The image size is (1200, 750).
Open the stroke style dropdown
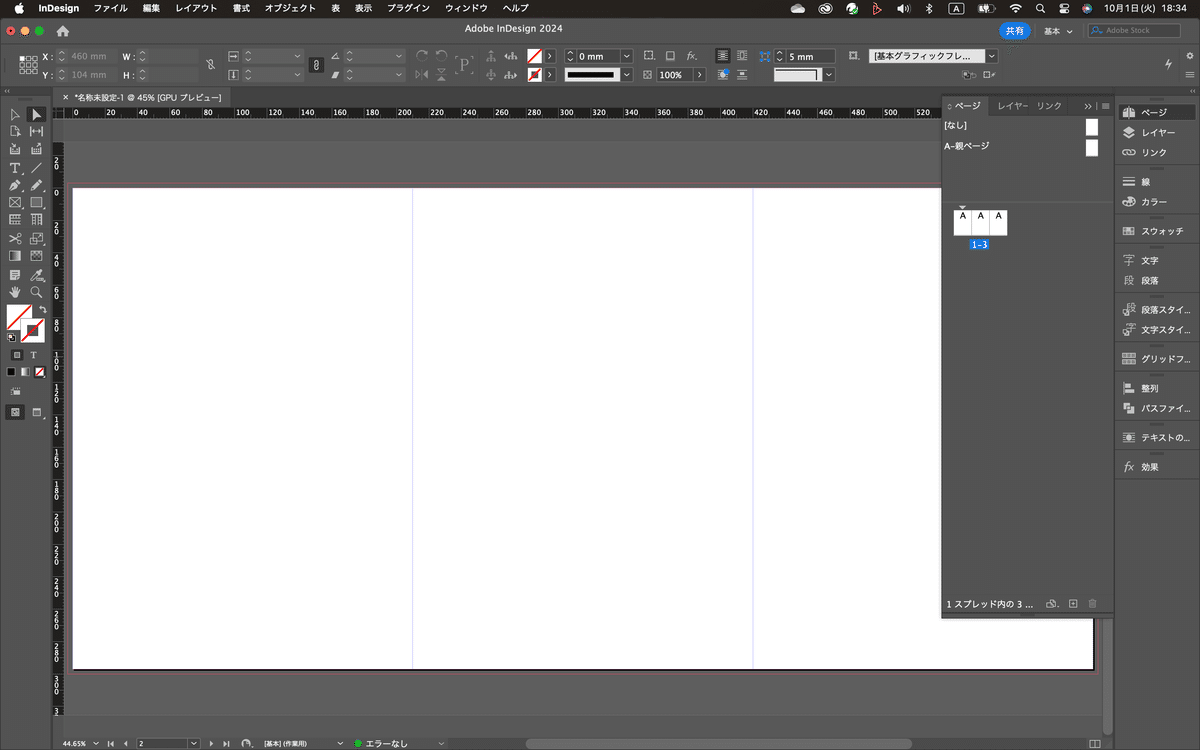click(627, 75)
